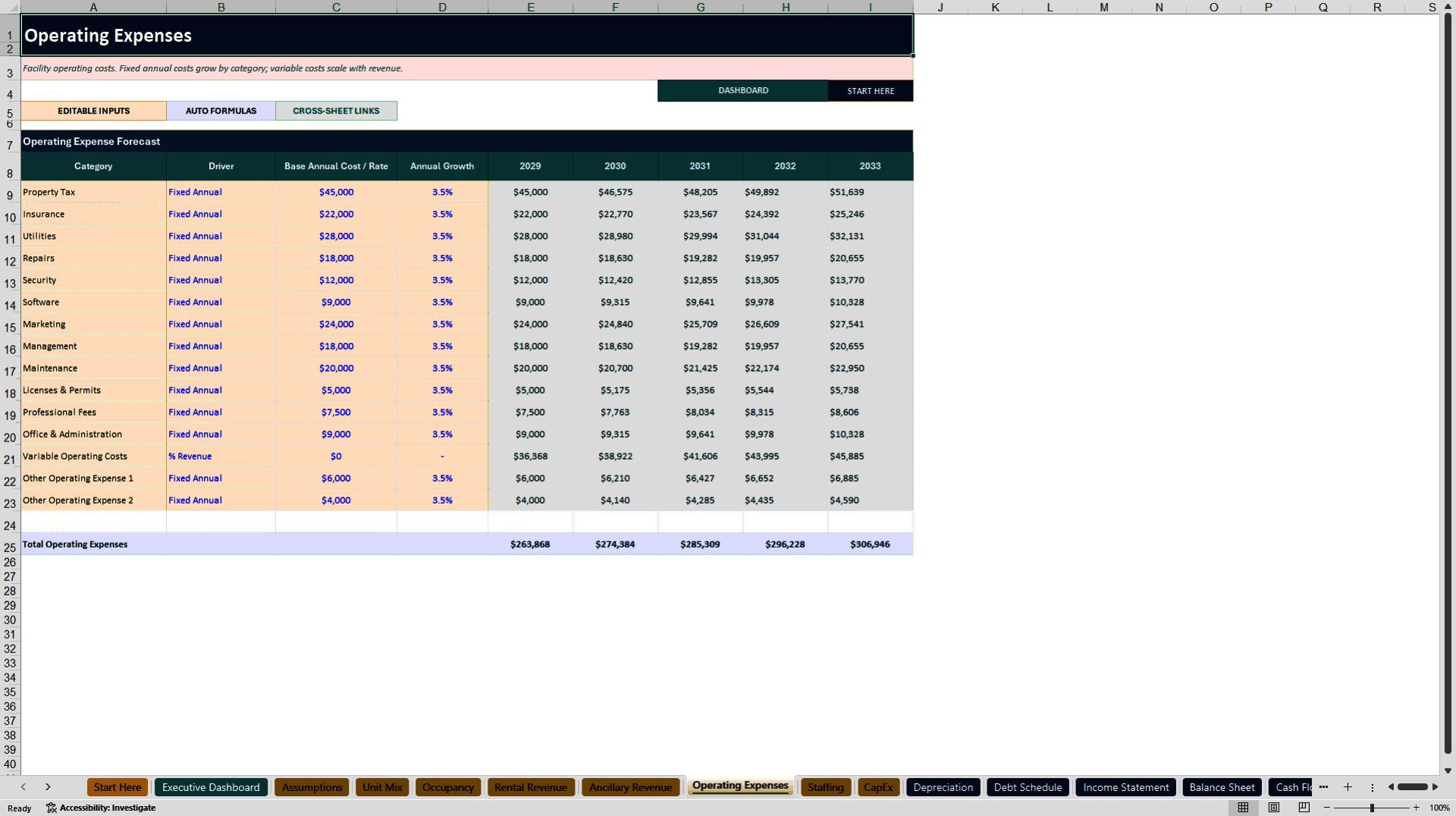The image size is (1456, 816).
Task: Click horizontal scrollbar right arrow
Action: [x=1435, y=787]
